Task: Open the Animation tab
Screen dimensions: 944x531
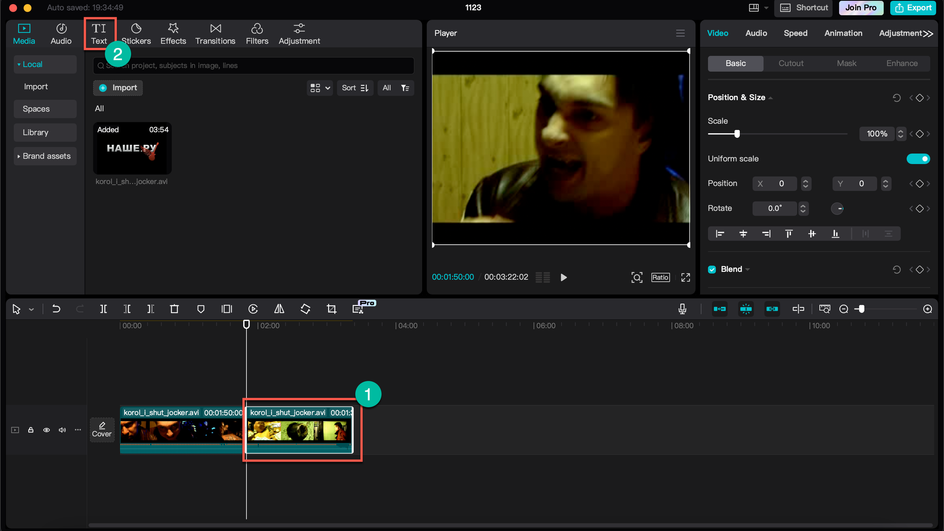Action: tap(843, 33)
